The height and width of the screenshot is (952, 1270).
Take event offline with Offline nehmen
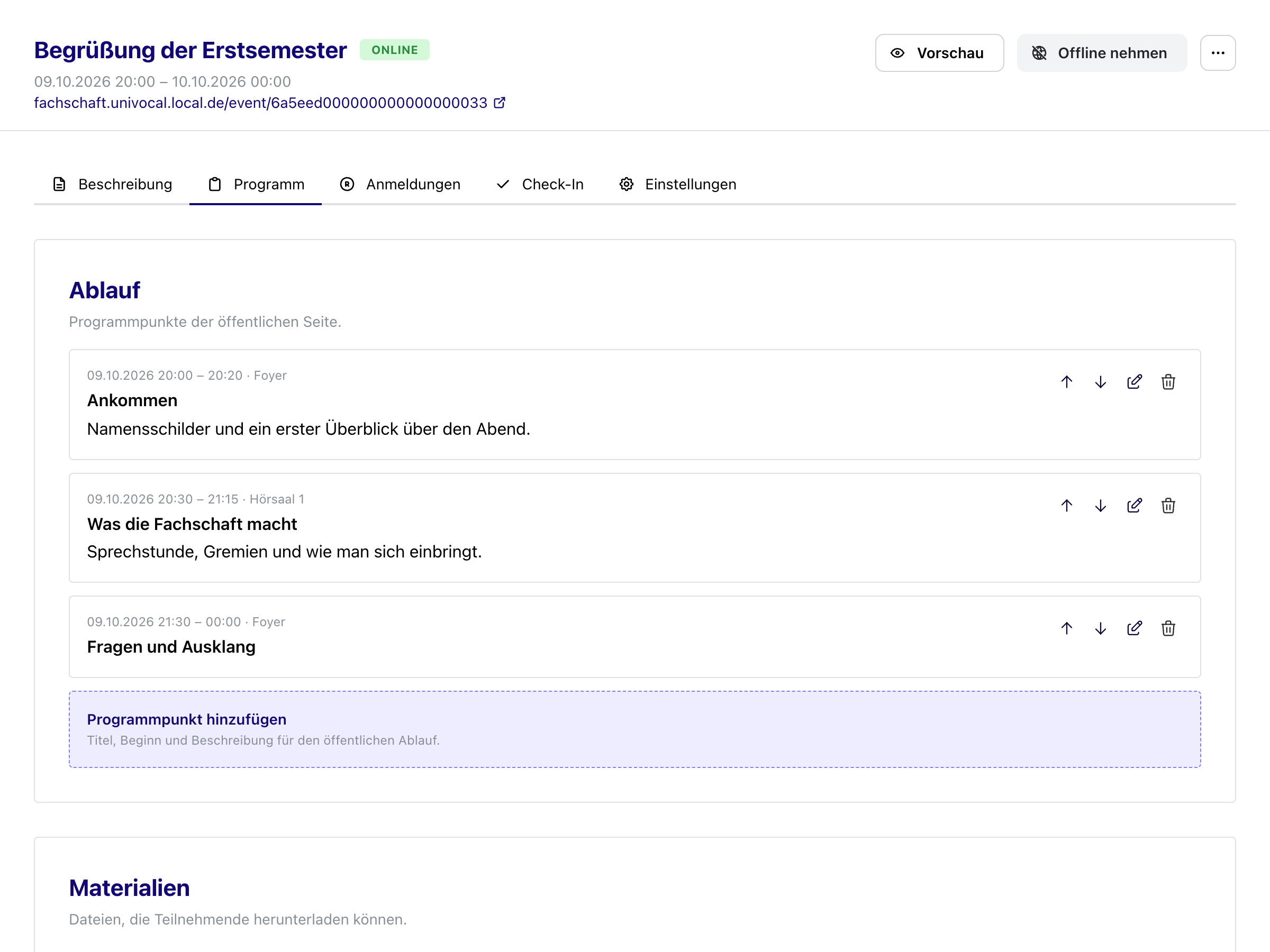point(1101,53)
